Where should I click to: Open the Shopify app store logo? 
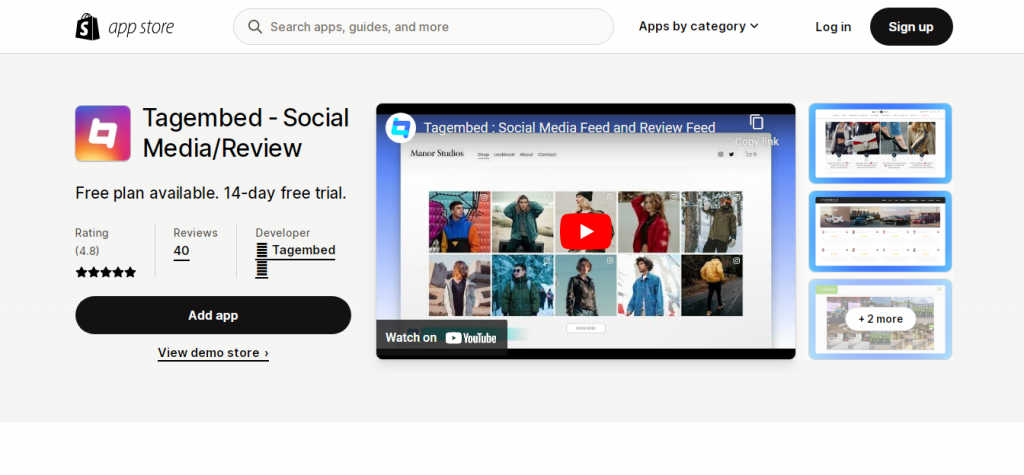pos(125,27)
